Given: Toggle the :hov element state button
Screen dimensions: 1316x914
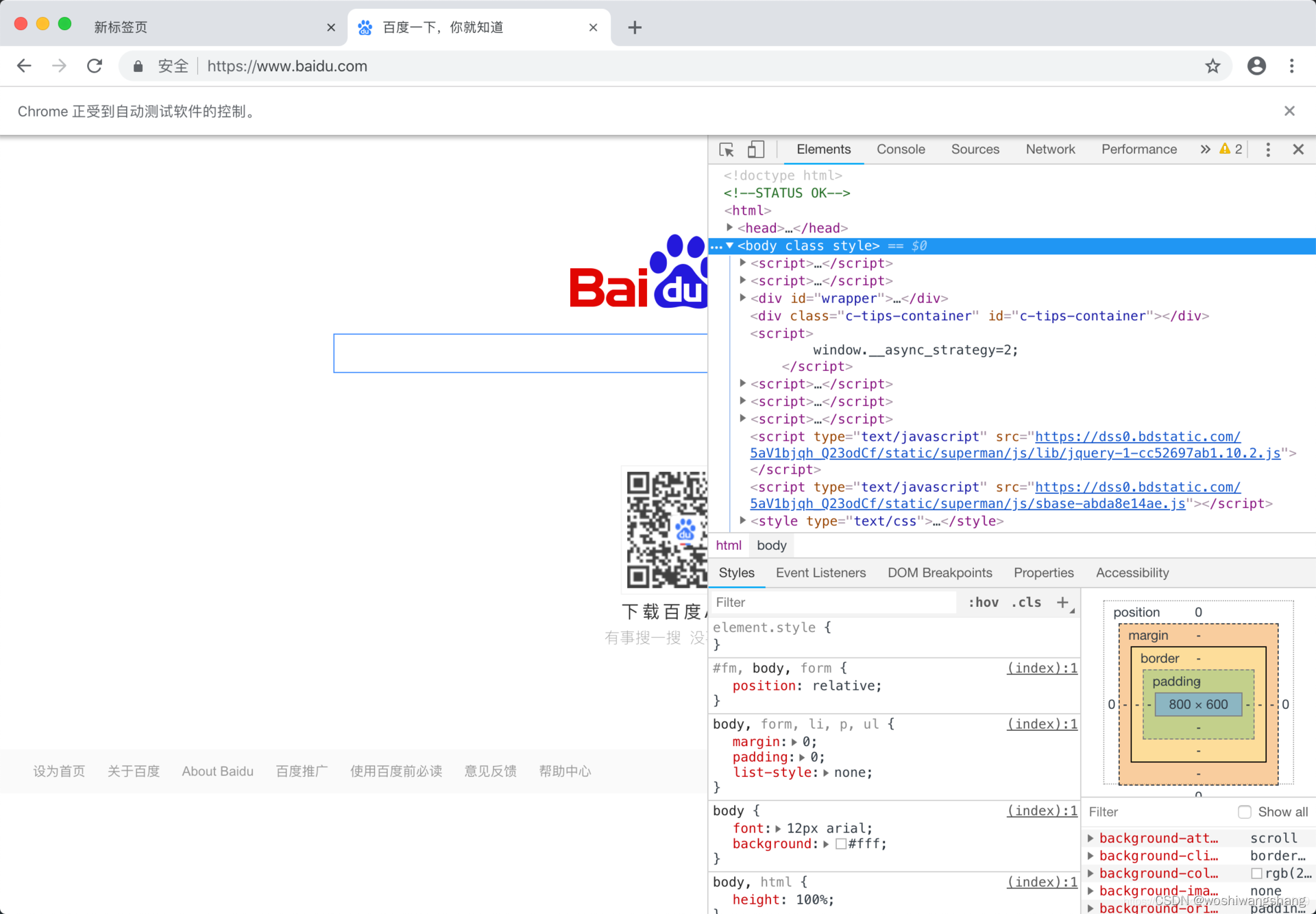Looking at the screenshot, I should coord(983,602).
